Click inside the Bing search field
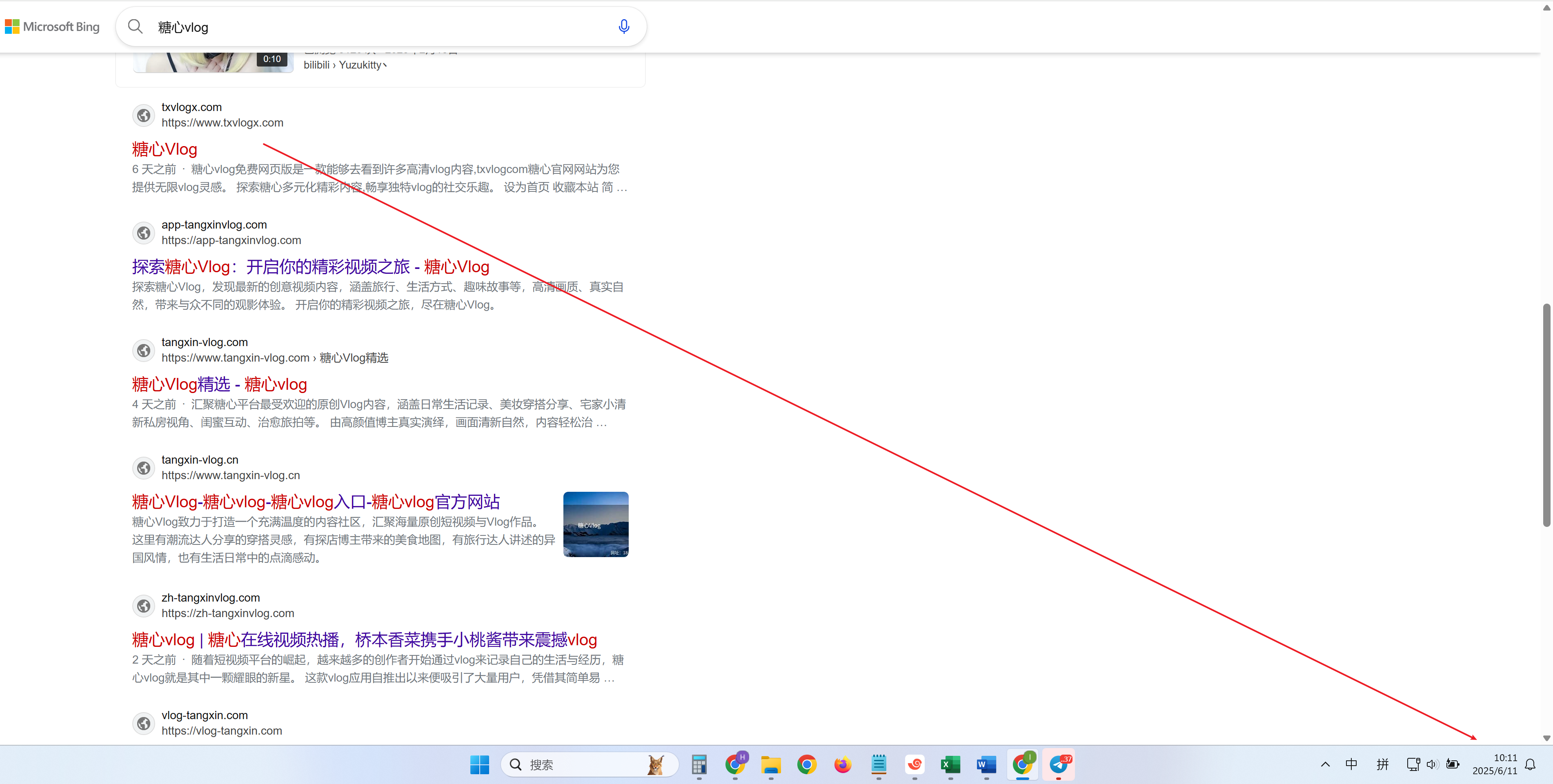The height and width of the screenshot is (784, 1553). coord(381,27)
